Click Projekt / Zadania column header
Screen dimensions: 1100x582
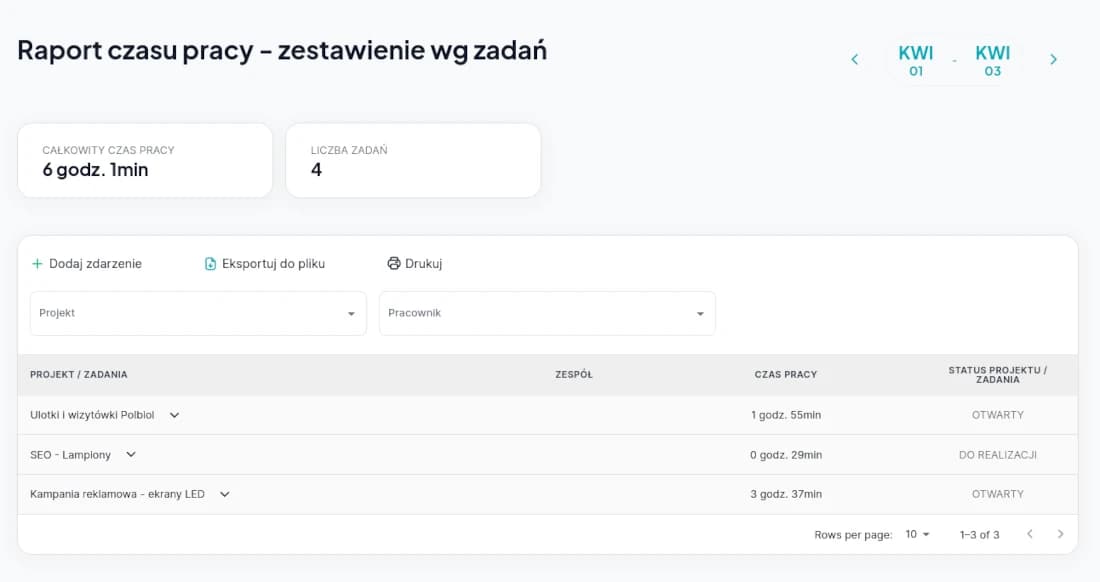(x=79, y=374)
